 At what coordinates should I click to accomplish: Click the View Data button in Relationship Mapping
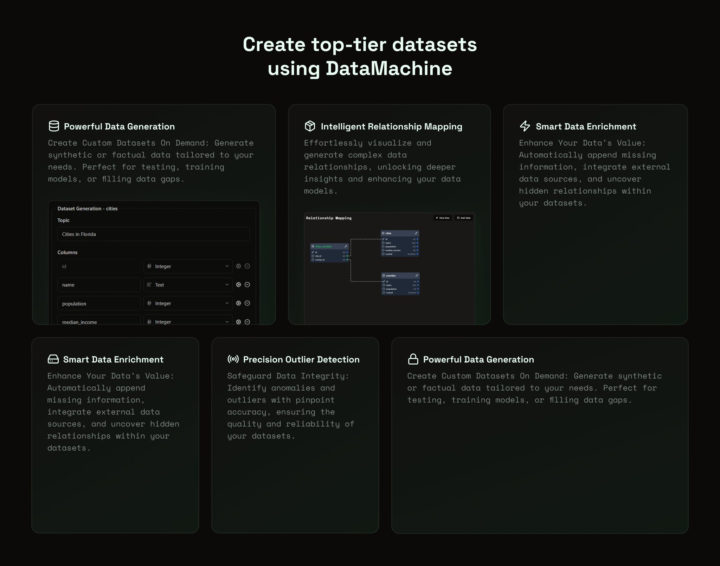pyautogui.click(x=442, y=217)
